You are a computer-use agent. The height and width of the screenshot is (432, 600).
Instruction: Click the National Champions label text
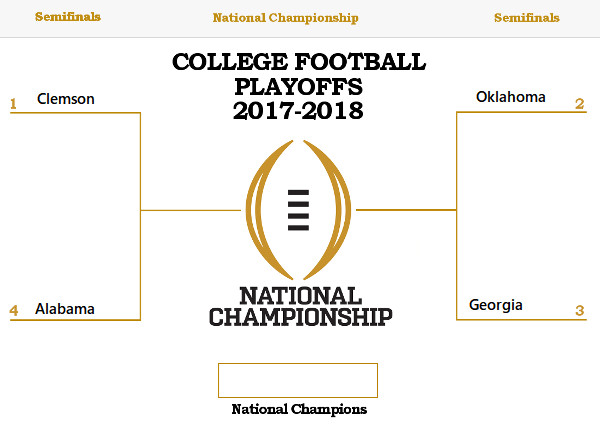299,409
